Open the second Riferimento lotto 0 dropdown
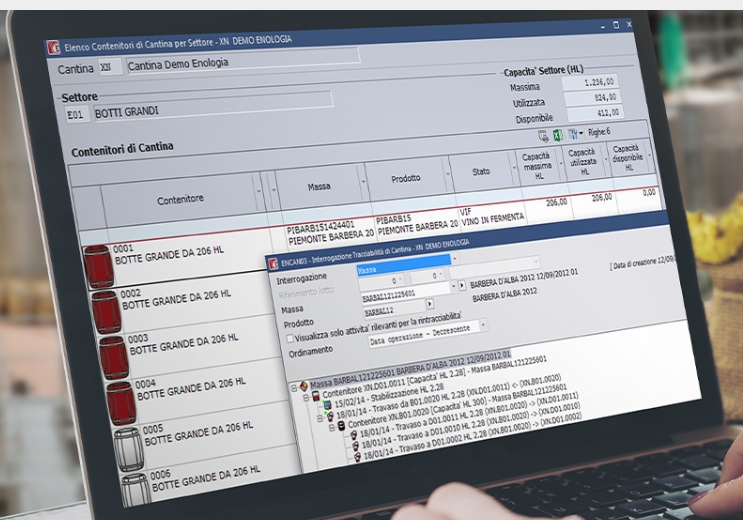The width and height of the screenshot is (743, 520). (x=441, y=274)
